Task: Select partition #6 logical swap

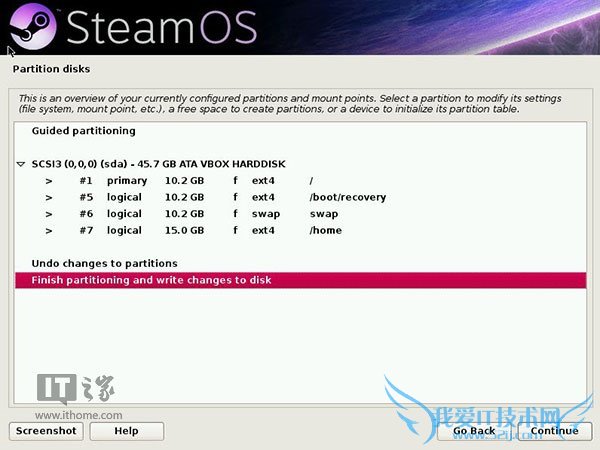Action: click(x=300, y=214)
